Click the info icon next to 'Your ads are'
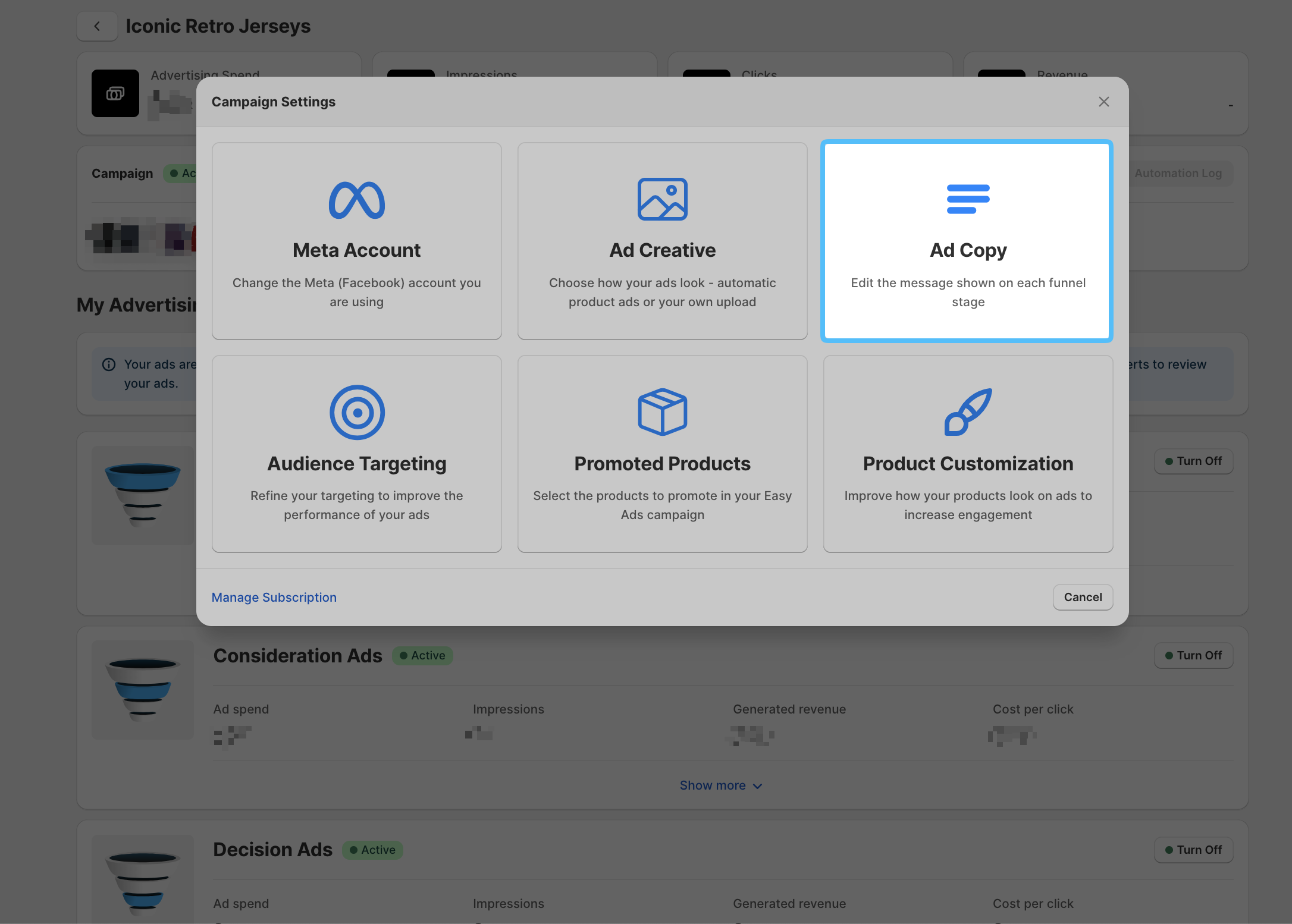Screen dimensions: 1292x924 tap(109, 364)
